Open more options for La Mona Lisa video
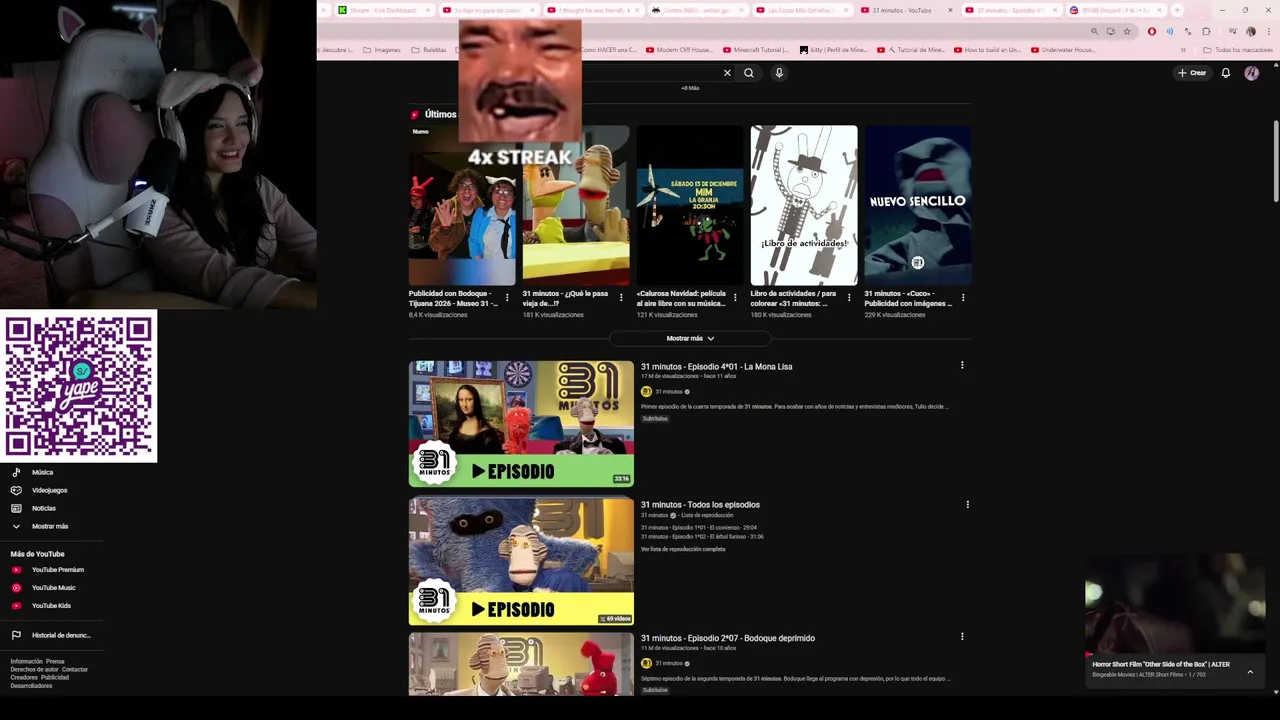Image resolution: width=1280 pixels, height=720 pixels. pos(962,365)
